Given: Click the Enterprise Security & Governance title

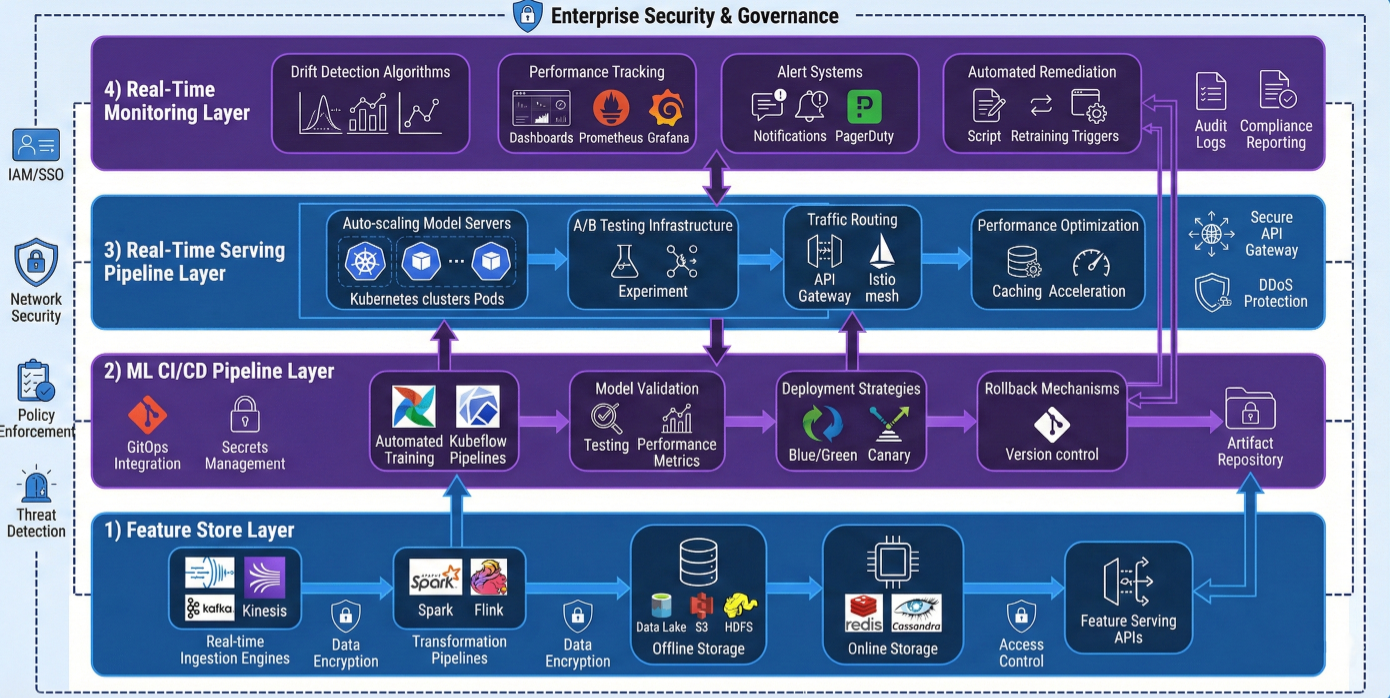Looking at the screenshot, I should 694,15.
